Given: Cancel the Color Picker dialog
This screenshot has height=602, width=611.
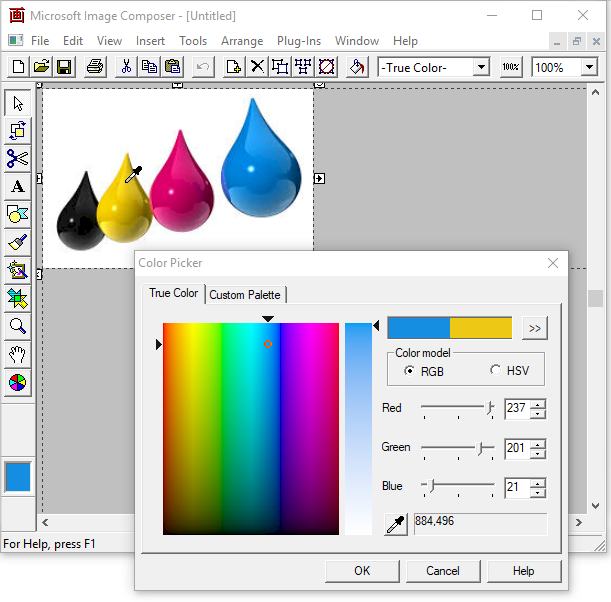Looking at the screenshot, I should click(443, 571).
